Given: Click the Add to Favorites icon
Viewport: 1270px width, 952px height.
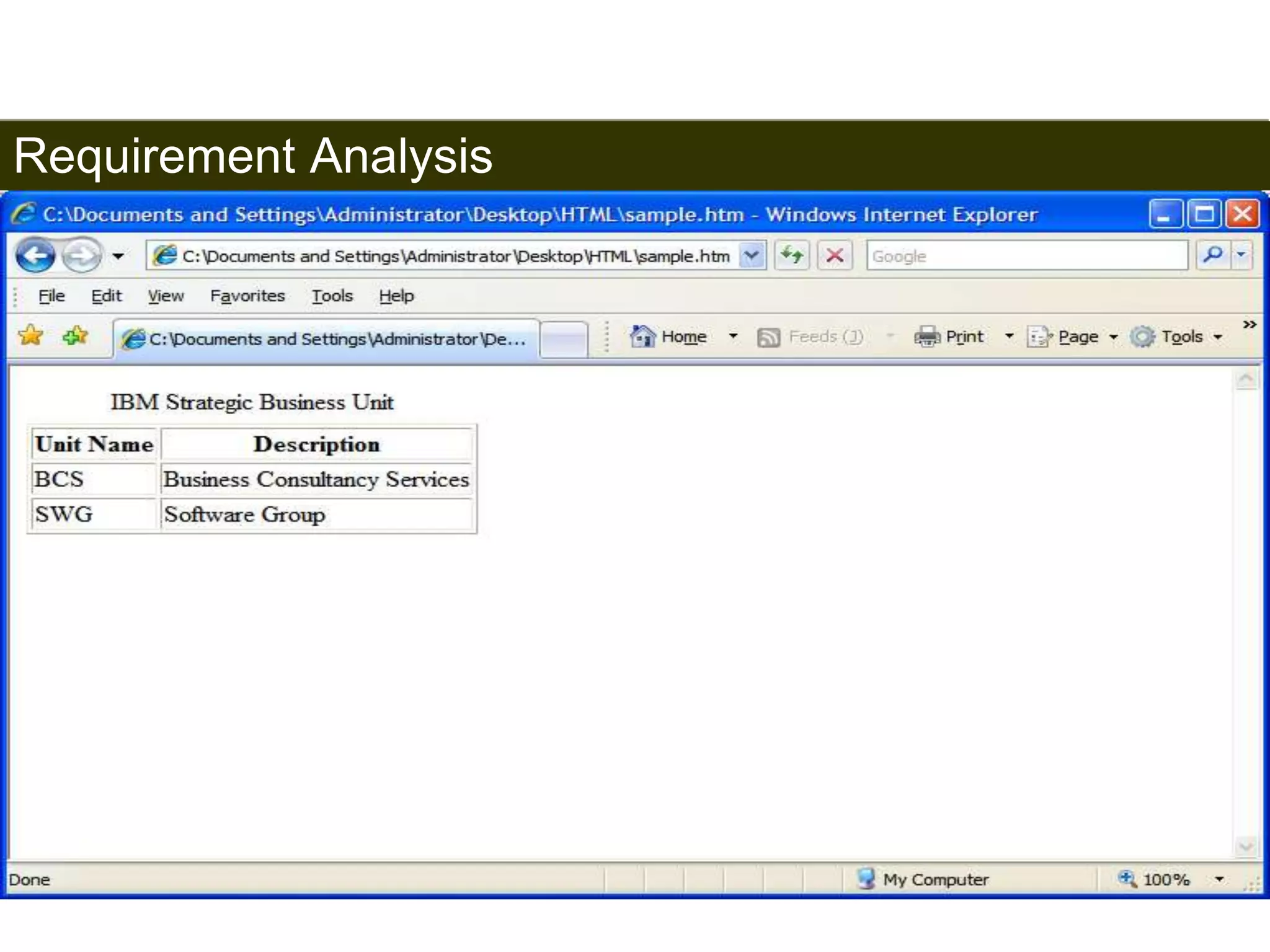Looking at the screenshot, I should (x=76, y=336).
